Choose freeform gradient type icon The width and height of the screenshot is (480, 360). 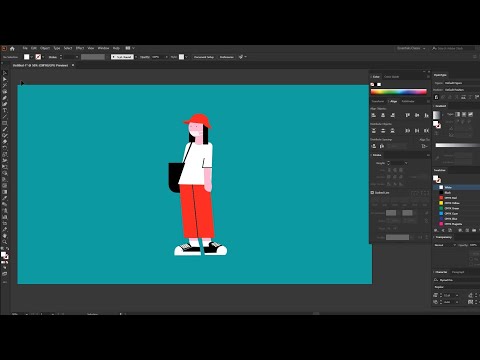(x=470, y=114)
